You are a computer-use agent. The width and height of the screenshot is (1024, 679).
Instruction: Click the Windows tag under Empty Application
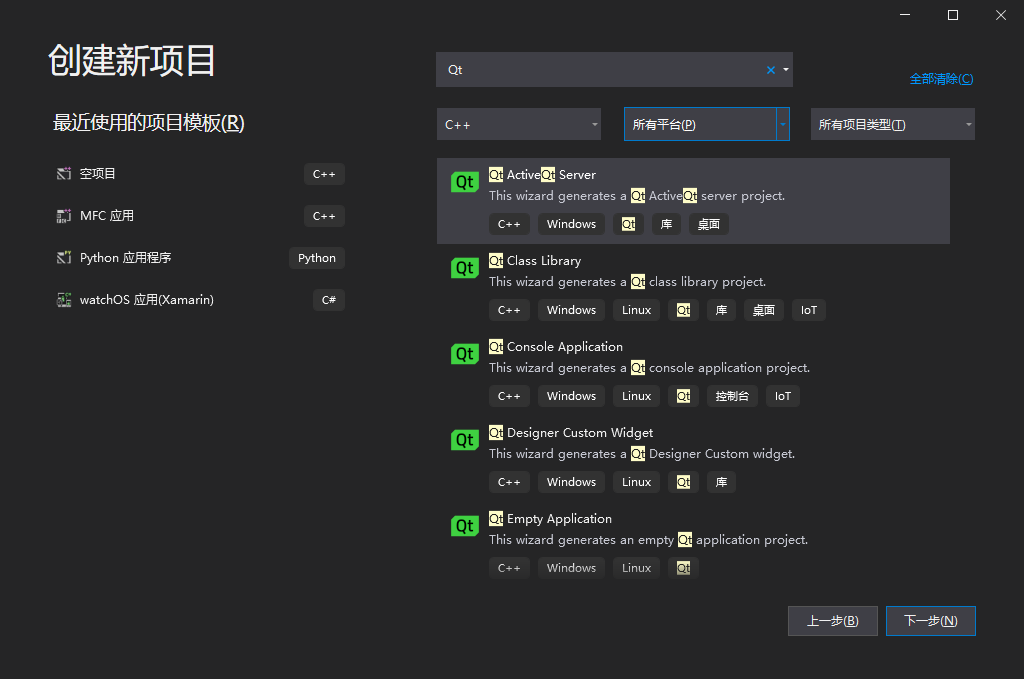[571, 568]
